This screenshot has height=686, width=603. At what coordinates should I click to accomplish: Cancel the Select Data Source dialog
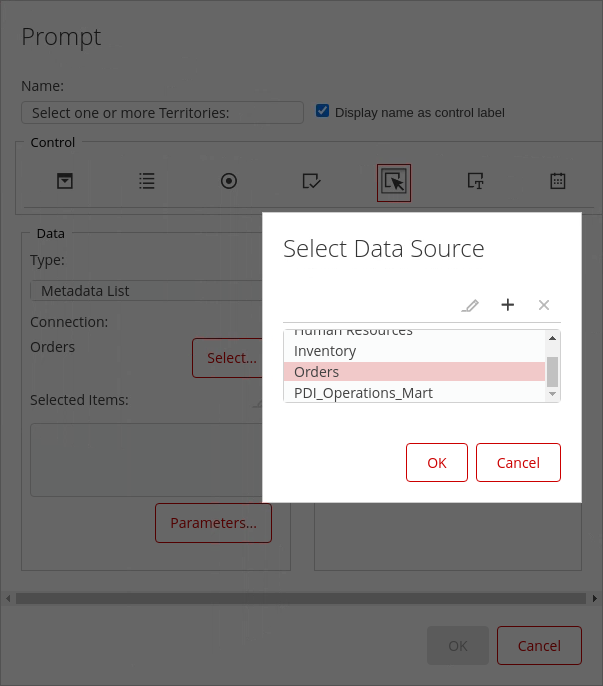(x=518, y=462)
